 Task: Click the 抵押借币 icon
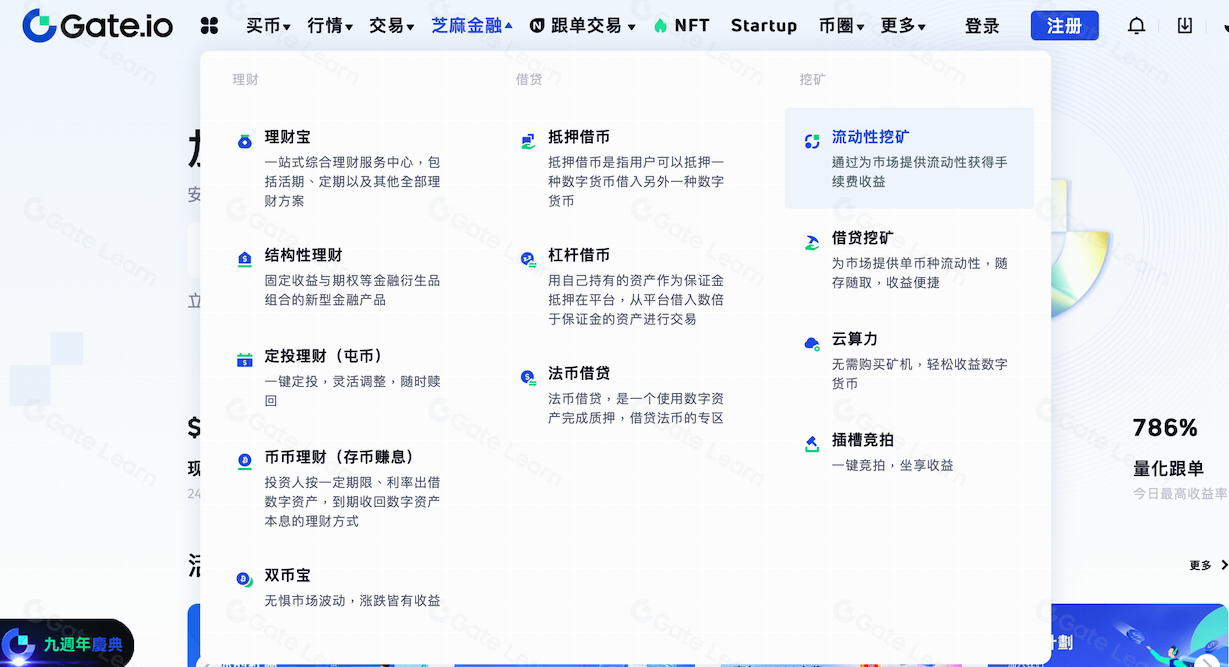pos(528,142)
